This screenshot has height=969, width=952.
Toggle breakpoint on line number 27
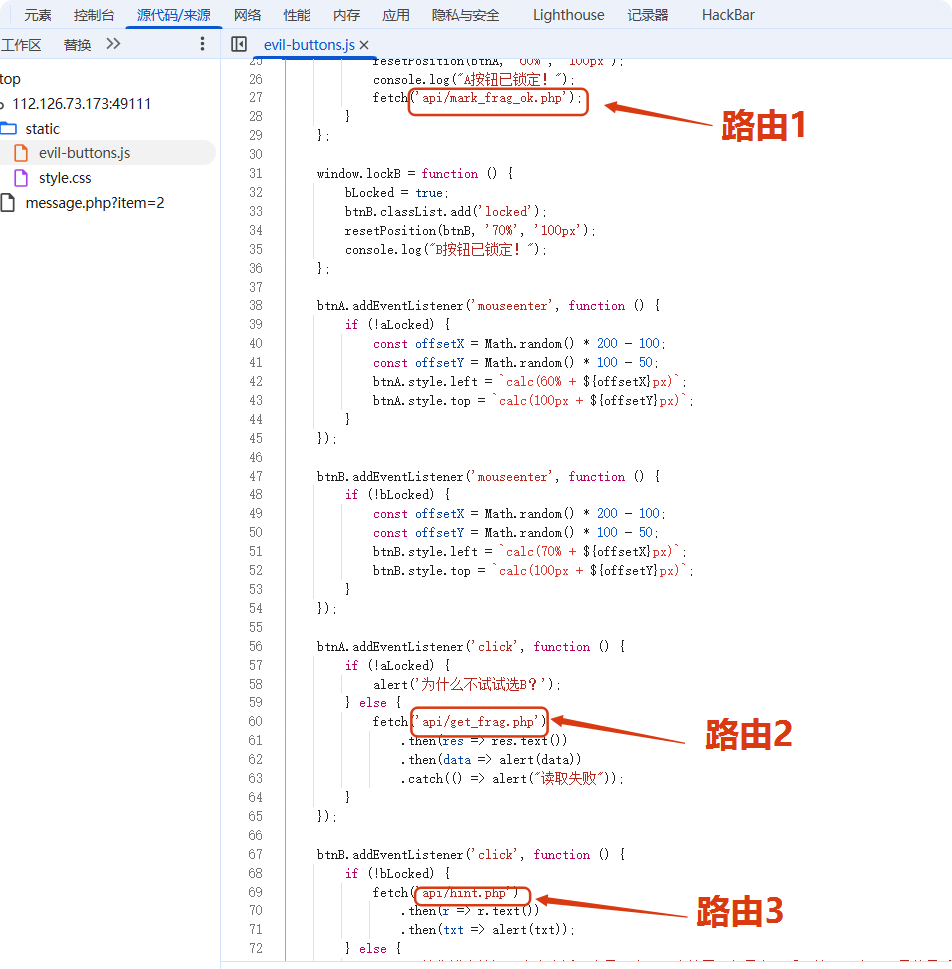(254, 98)
